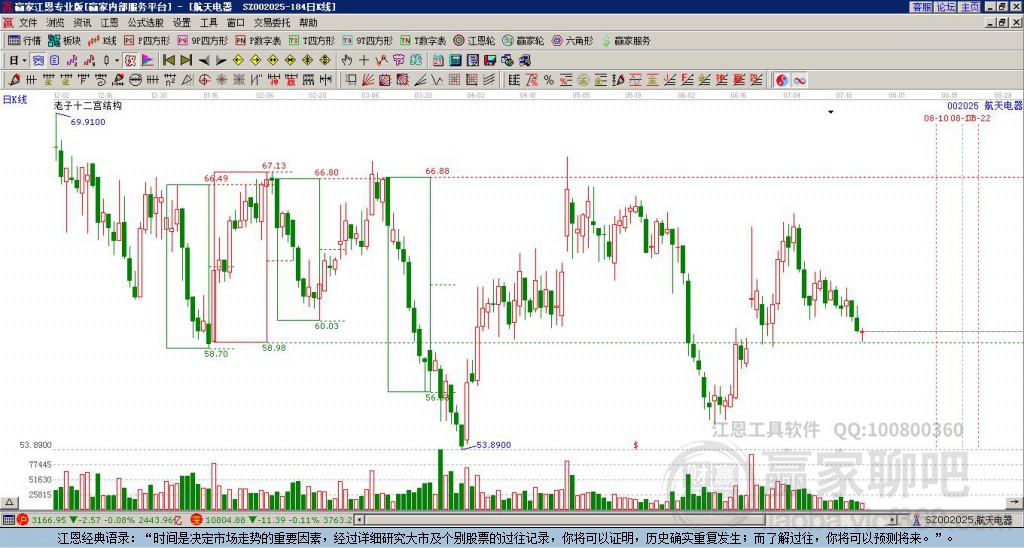
Task: Open the 资讯 menu
Action: [82, 23]
